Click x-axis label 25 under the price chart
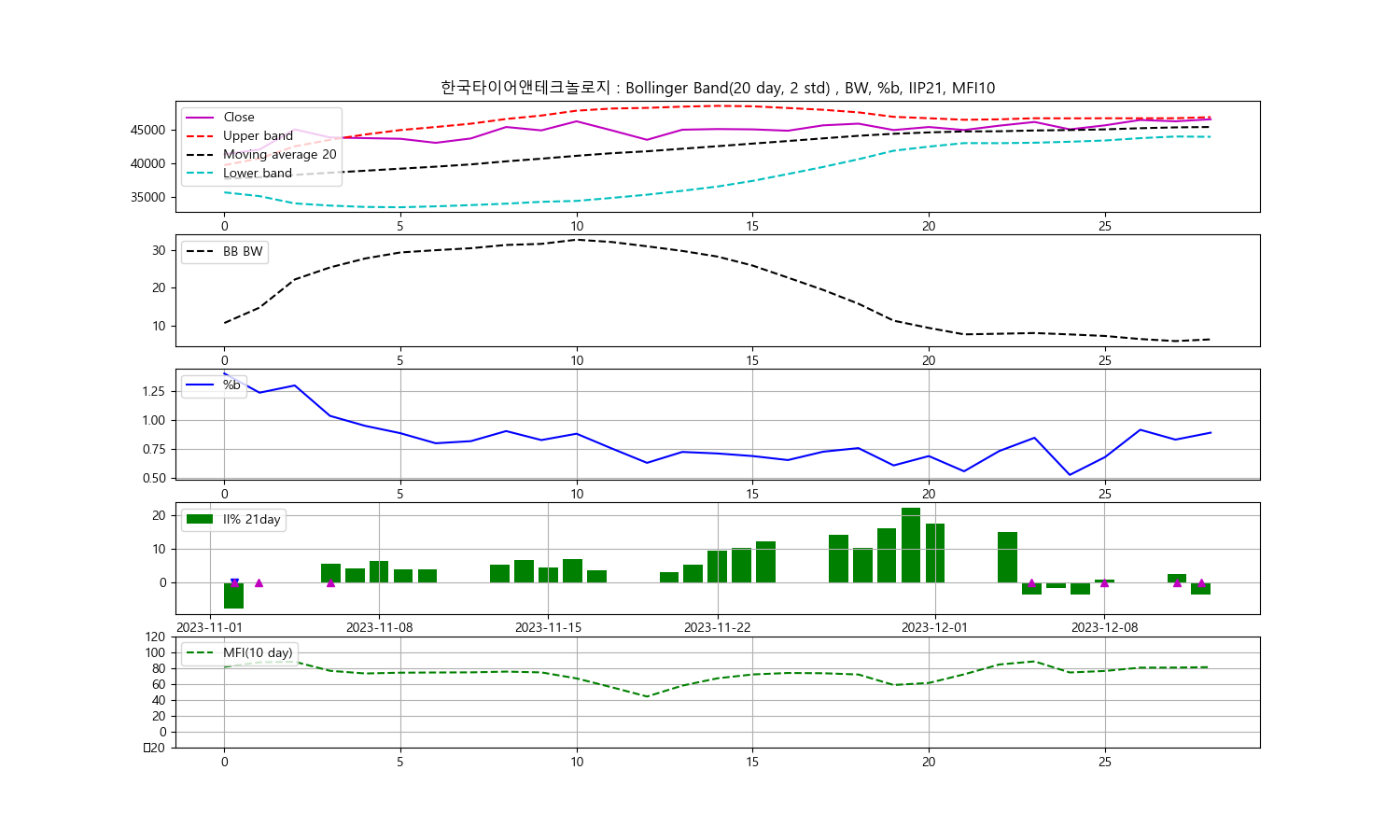 pyautogui.click(x=1105, y=226)
